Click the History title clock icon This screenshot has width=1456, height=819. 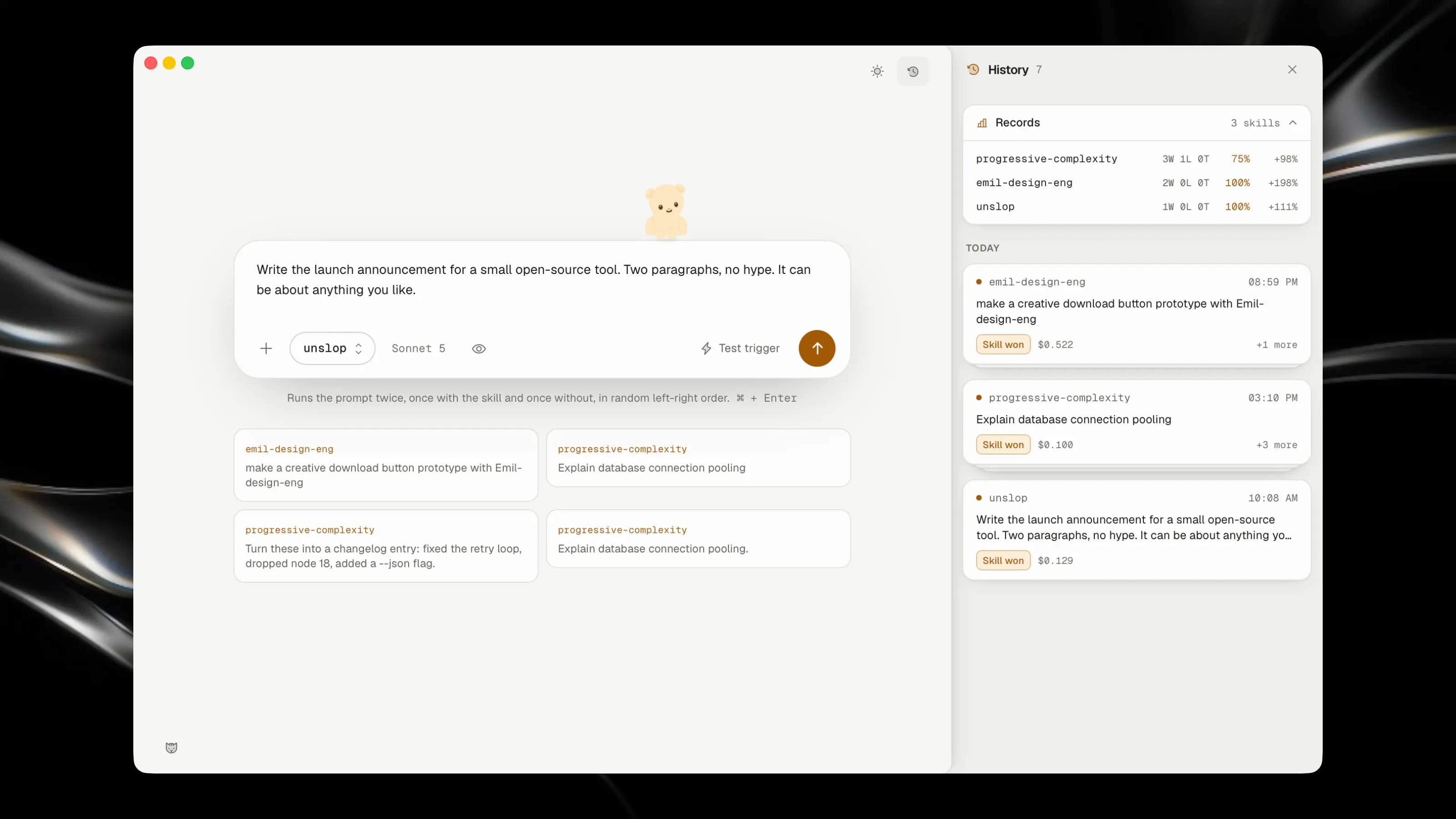point(973,70)
